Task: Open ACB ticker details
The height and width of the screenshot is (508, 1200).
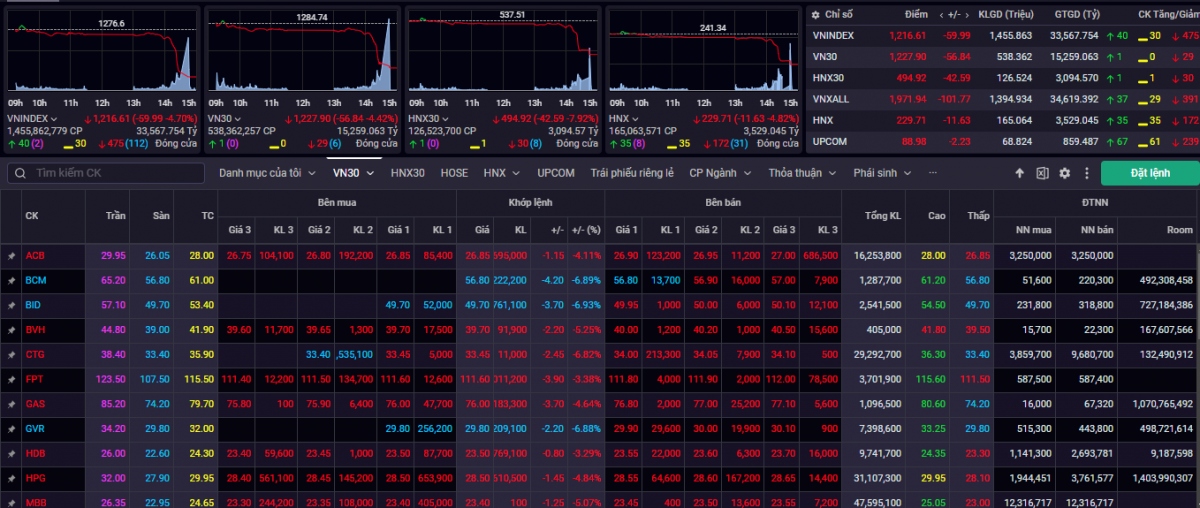Action: (x=34, y=256)
